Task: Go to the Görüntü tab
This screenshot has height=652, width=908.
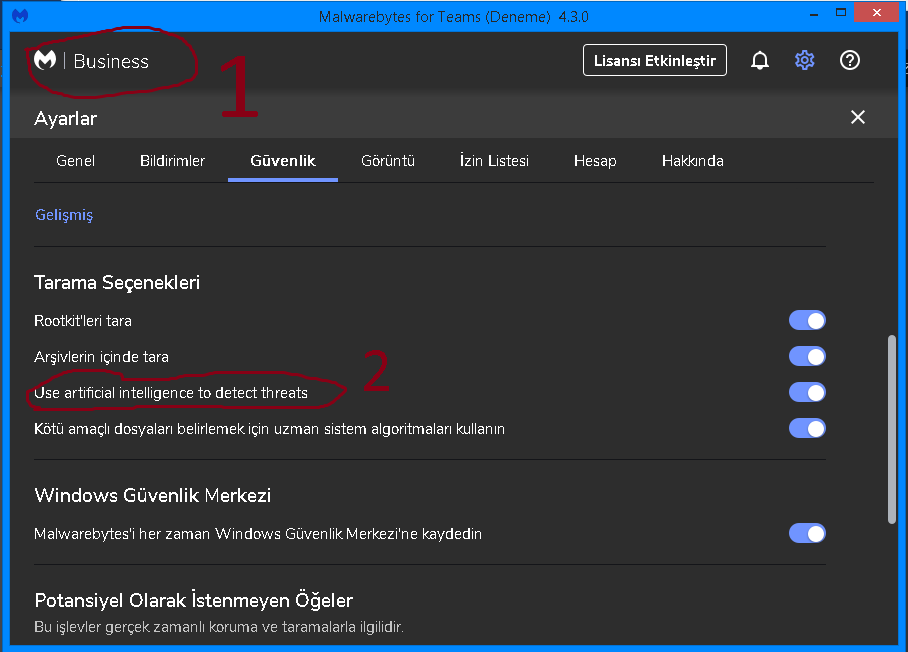Action: [388, 161]
